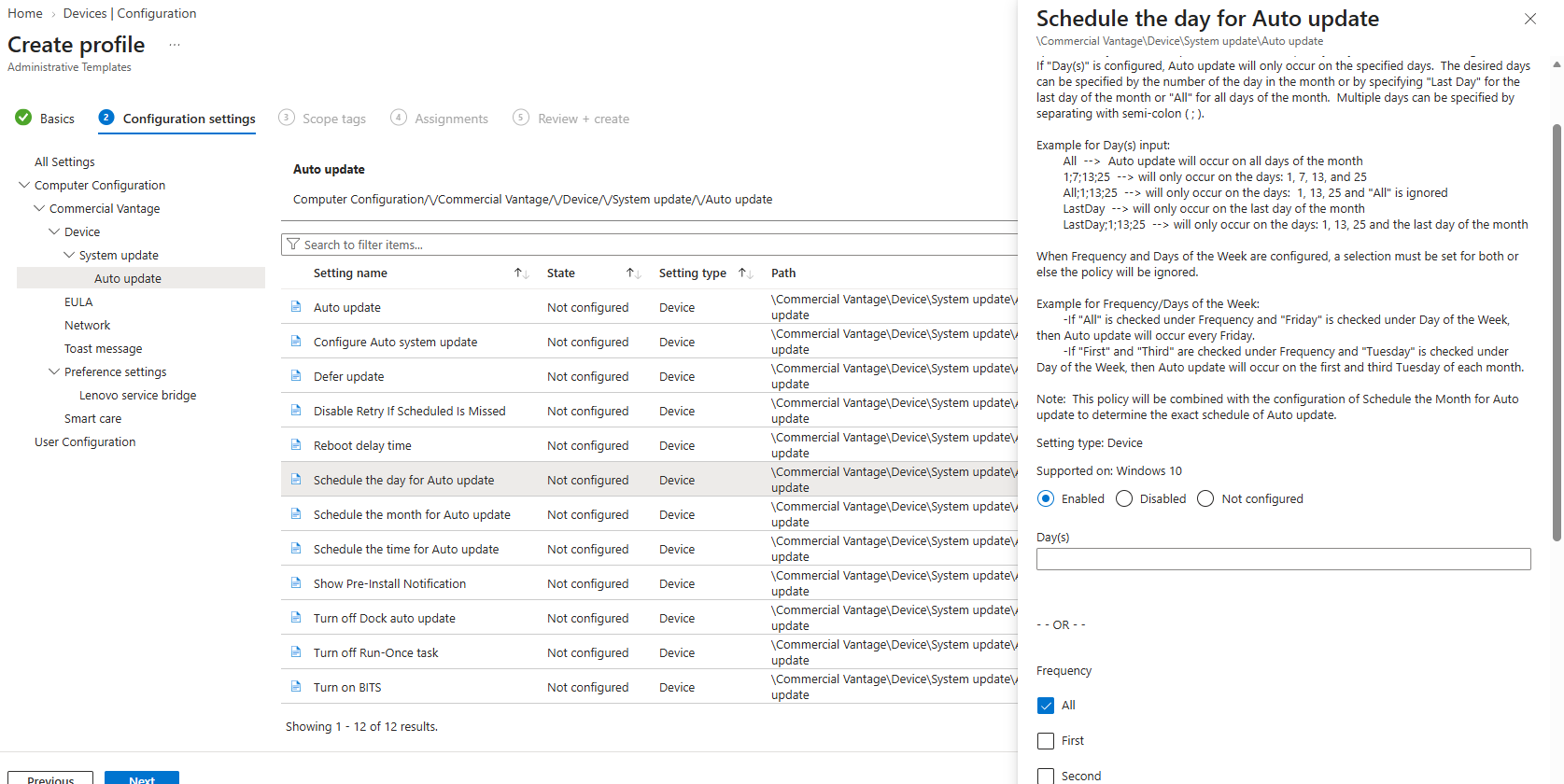Click document icon beside Schedule the month row
Screen dimensions: 1564x784
pyautogui.click(x=296, y=514)
